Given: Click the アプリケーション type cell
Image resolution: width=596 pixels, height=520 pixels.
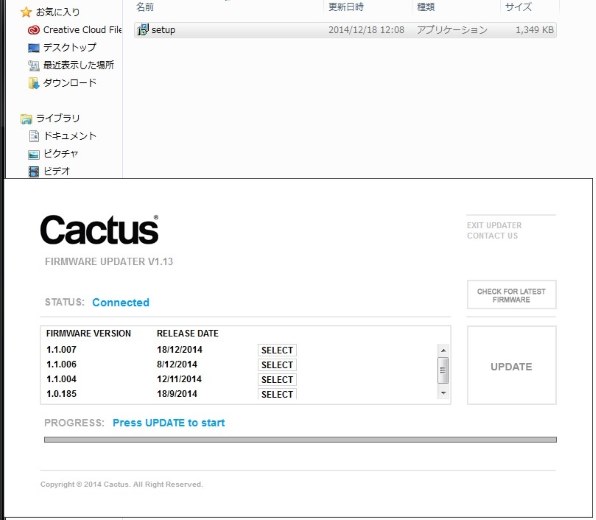Looking at the screenshot, I should pyautogui.click(x=452, y=30).
